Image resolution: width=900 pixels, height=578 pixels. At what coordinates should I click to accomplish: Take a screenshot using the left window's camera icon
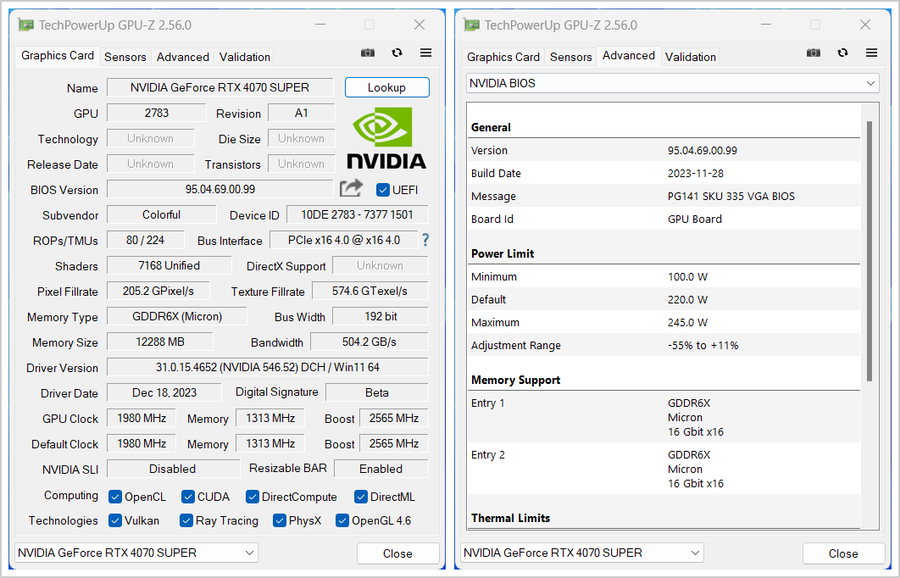(x=368, y=53)
